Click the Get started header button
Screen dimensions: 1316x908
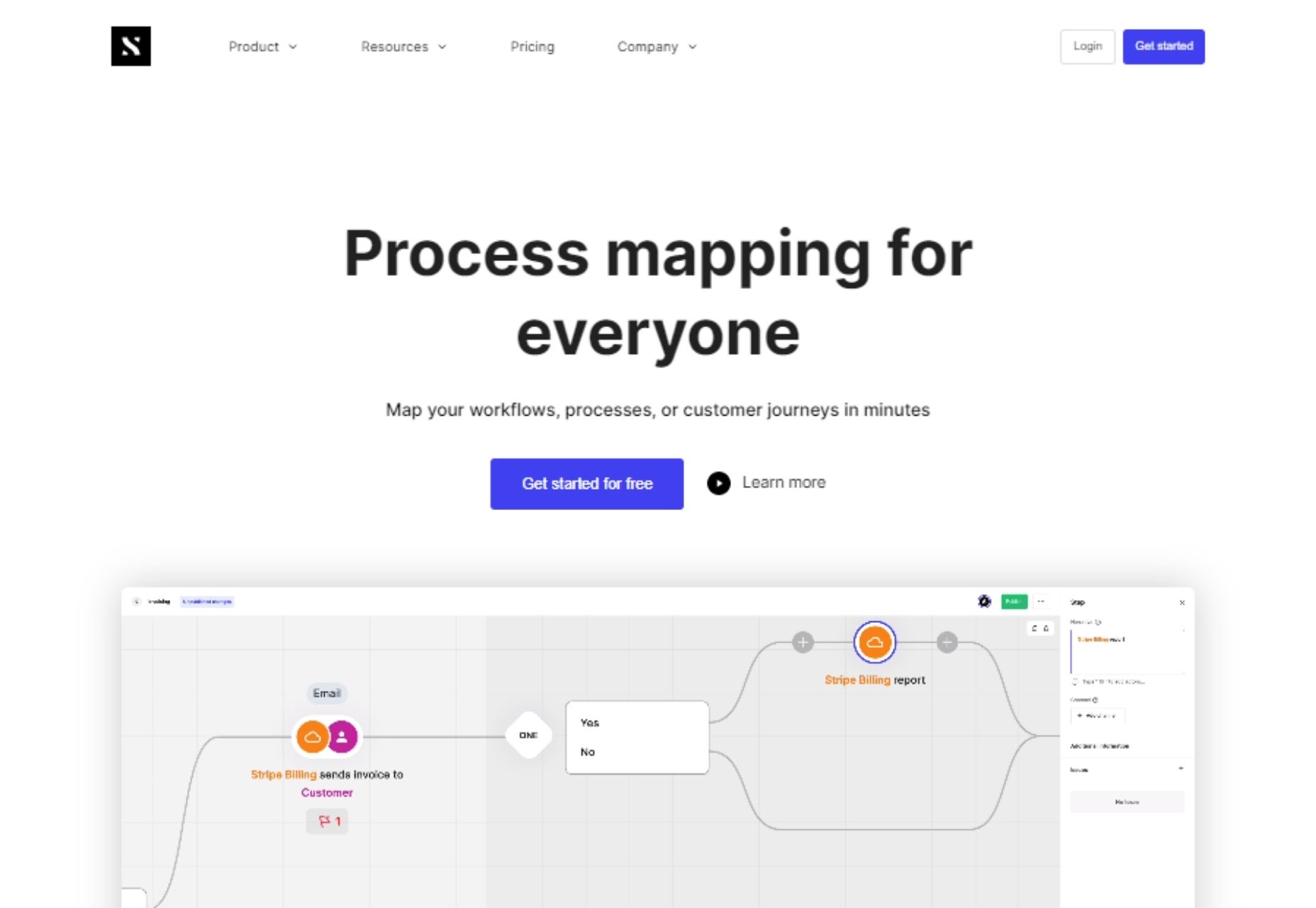(1164, 47)
